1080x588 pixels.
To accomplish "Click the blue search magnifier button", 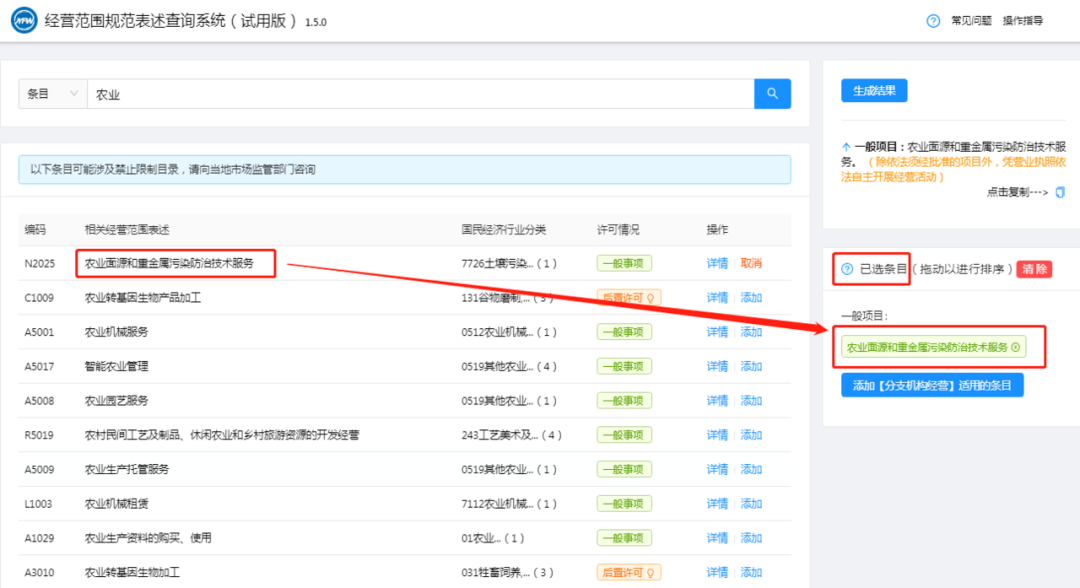I will 772,94.
